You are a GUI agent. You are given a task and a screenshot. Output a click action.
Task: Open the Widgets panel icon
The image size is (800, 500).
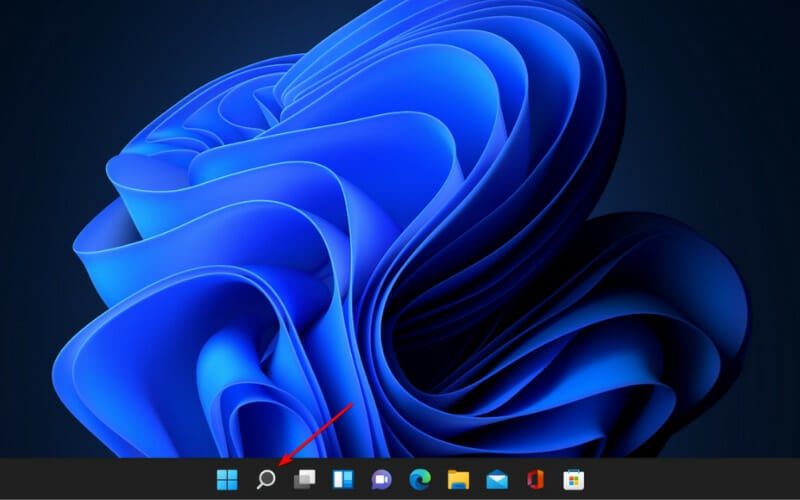tap(343, 480)
